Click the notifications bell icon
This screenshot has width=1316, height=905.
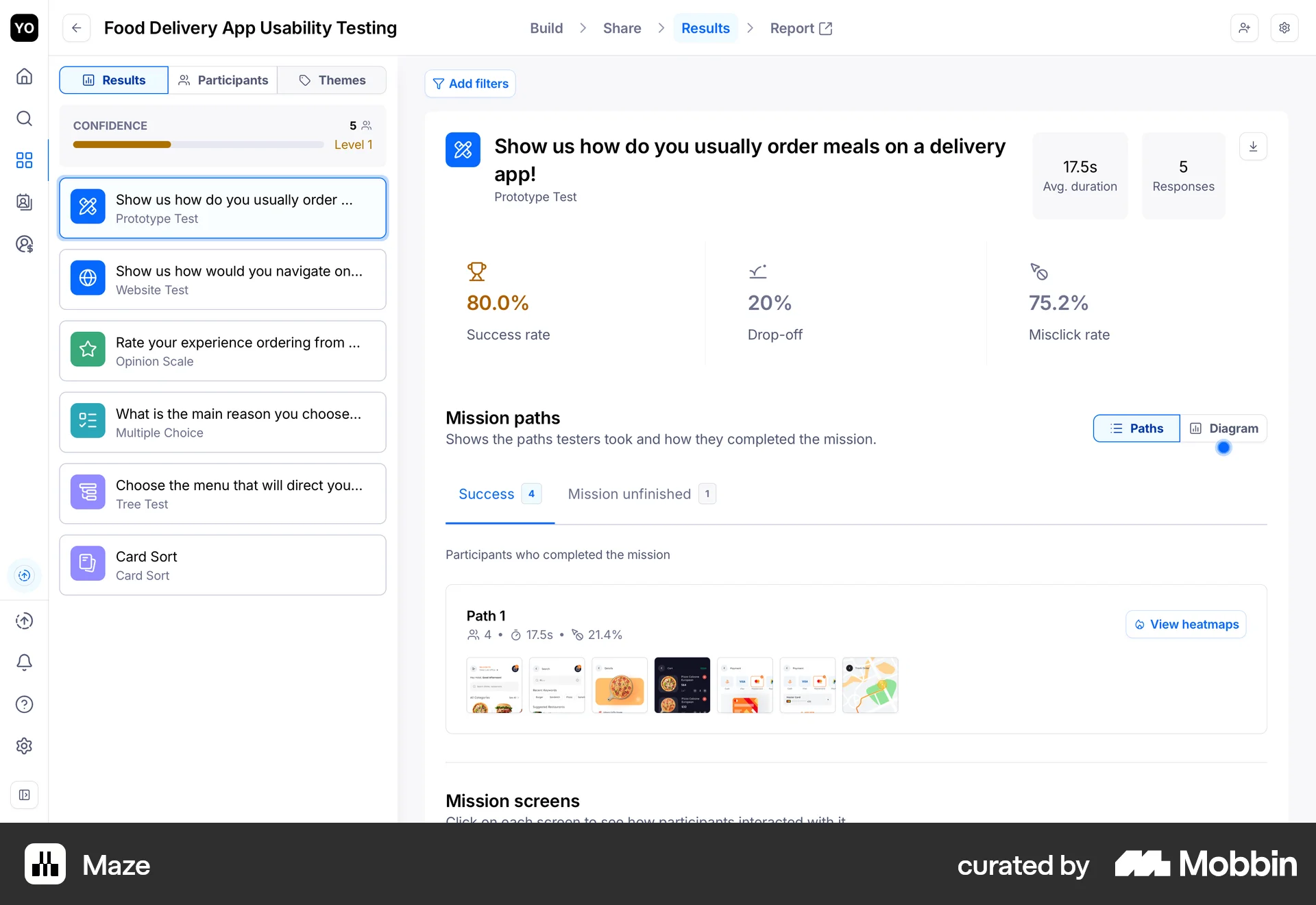click(24, 662)
